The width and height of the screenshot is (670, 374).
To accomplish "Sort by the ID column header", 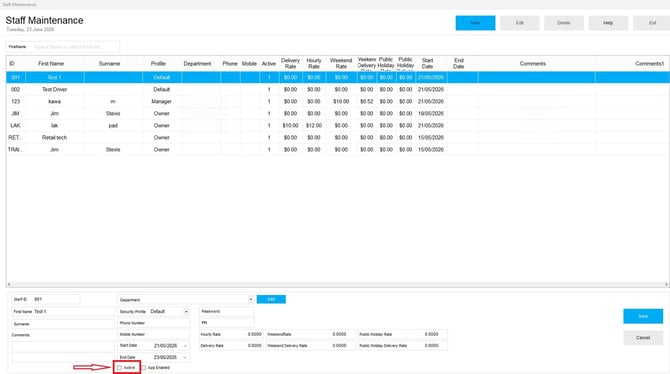I will [x=12, y=64].
